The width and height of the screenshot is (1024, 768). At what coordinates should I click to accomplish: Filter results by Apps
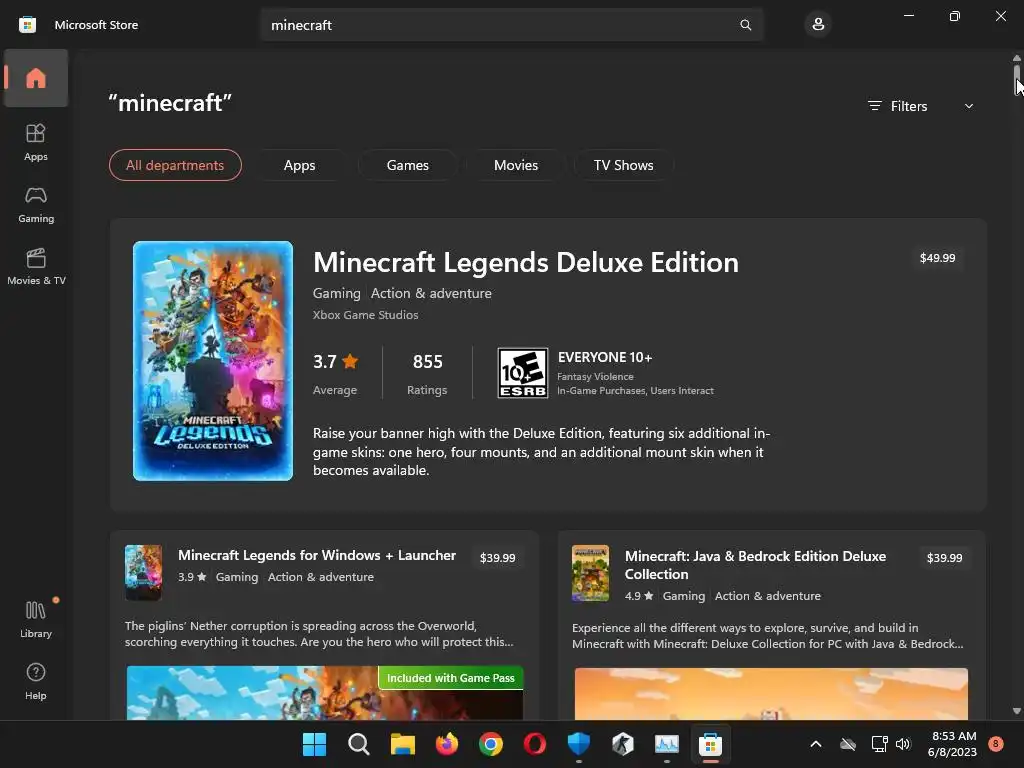tap(299, 165)
